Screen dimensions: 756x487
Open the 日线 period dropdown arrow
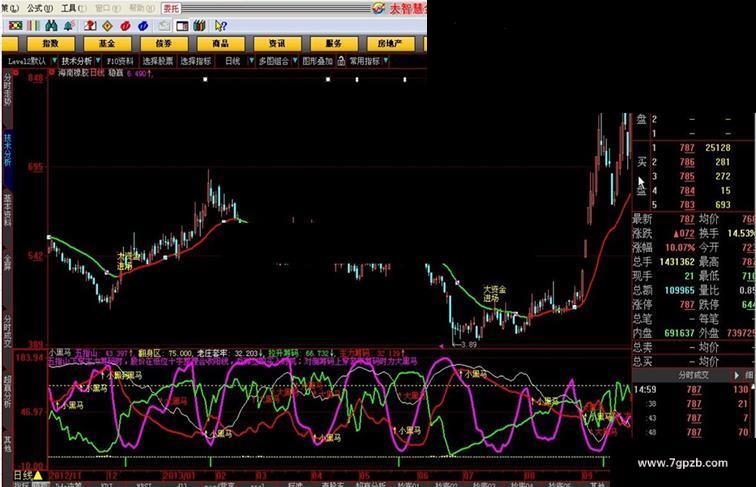pyautogui.click(x=251, y=61)
